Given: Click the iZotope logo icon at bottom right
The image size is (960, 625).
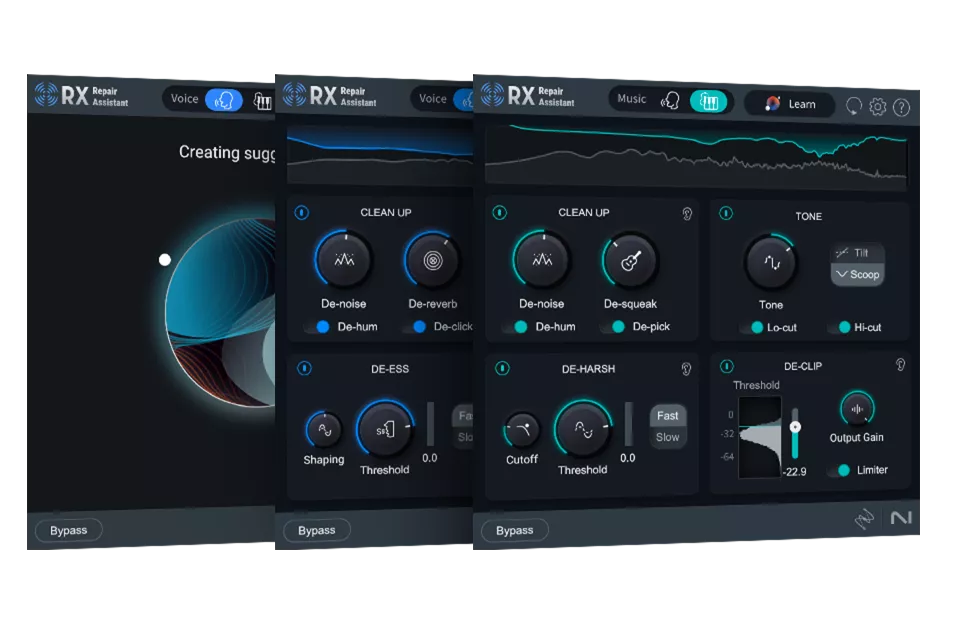Looking at the screenshot, I should pos(864,519).
